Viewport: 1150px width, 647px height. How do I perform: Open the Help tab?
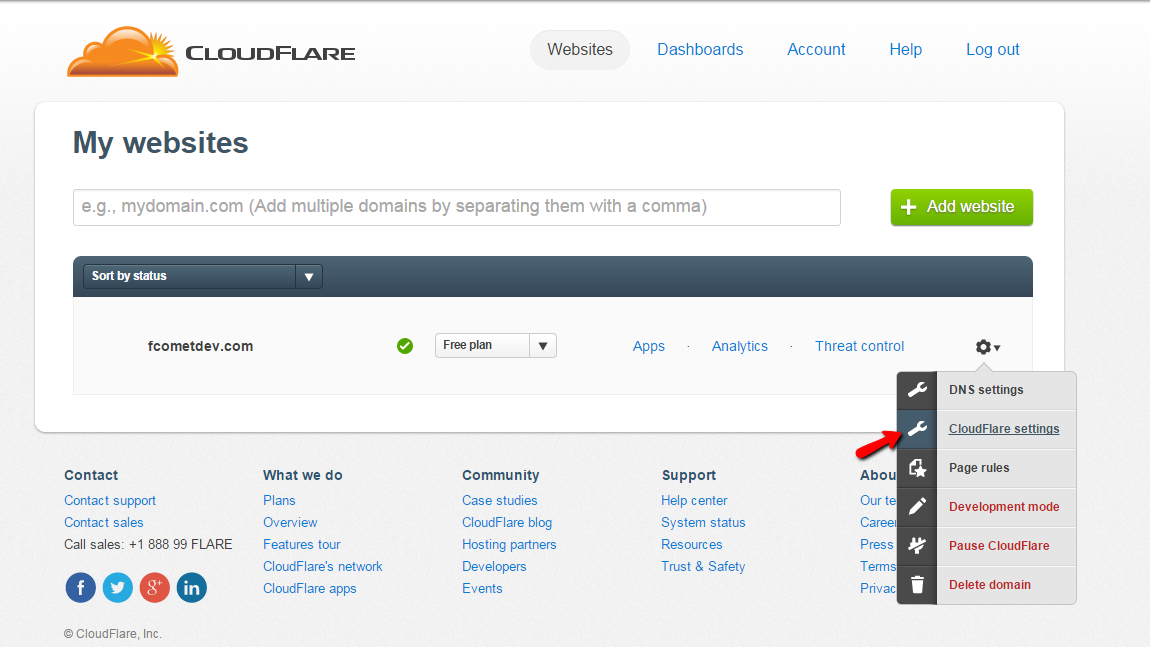coord(906,50)
